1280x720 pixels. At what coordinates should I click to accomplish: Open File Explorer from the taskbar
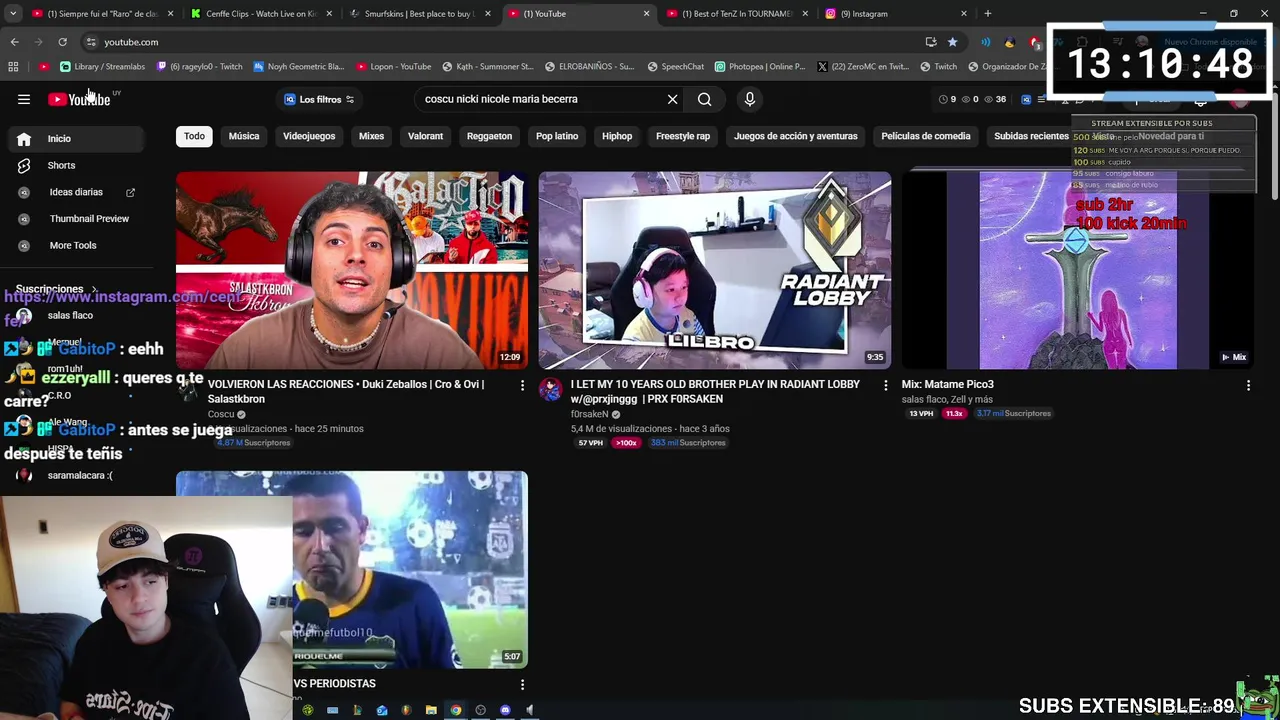[x=431, y=710]
